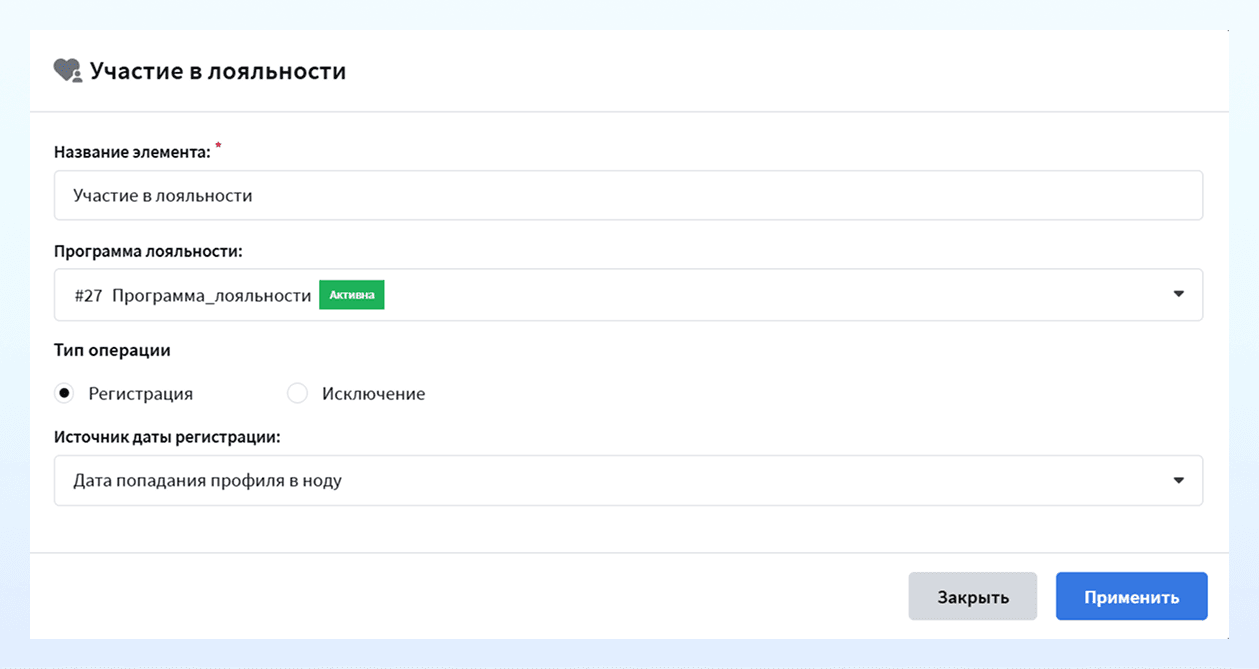This screenshot has height=669, width=1259.
Task: Click the 'Программа лояльности:' label
Action: [x=148, y=251]
